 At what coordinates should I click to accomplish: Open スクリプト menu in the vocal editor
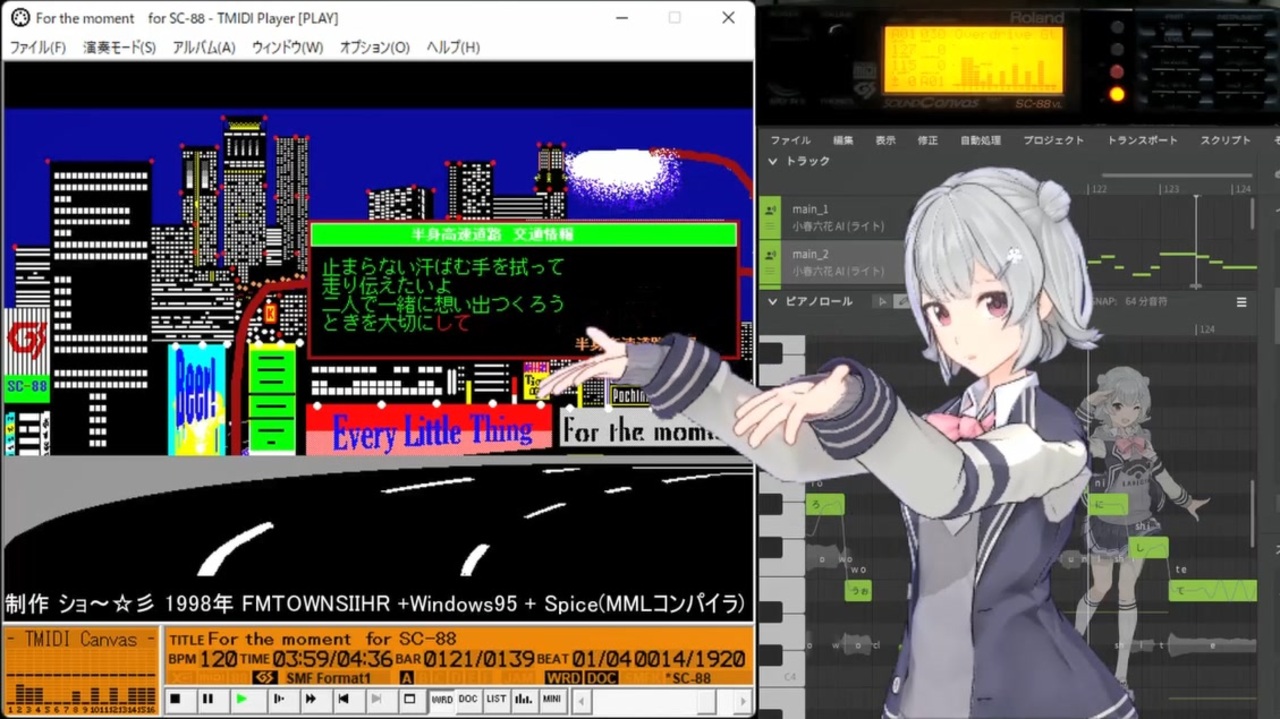[x=1225, y=141]
